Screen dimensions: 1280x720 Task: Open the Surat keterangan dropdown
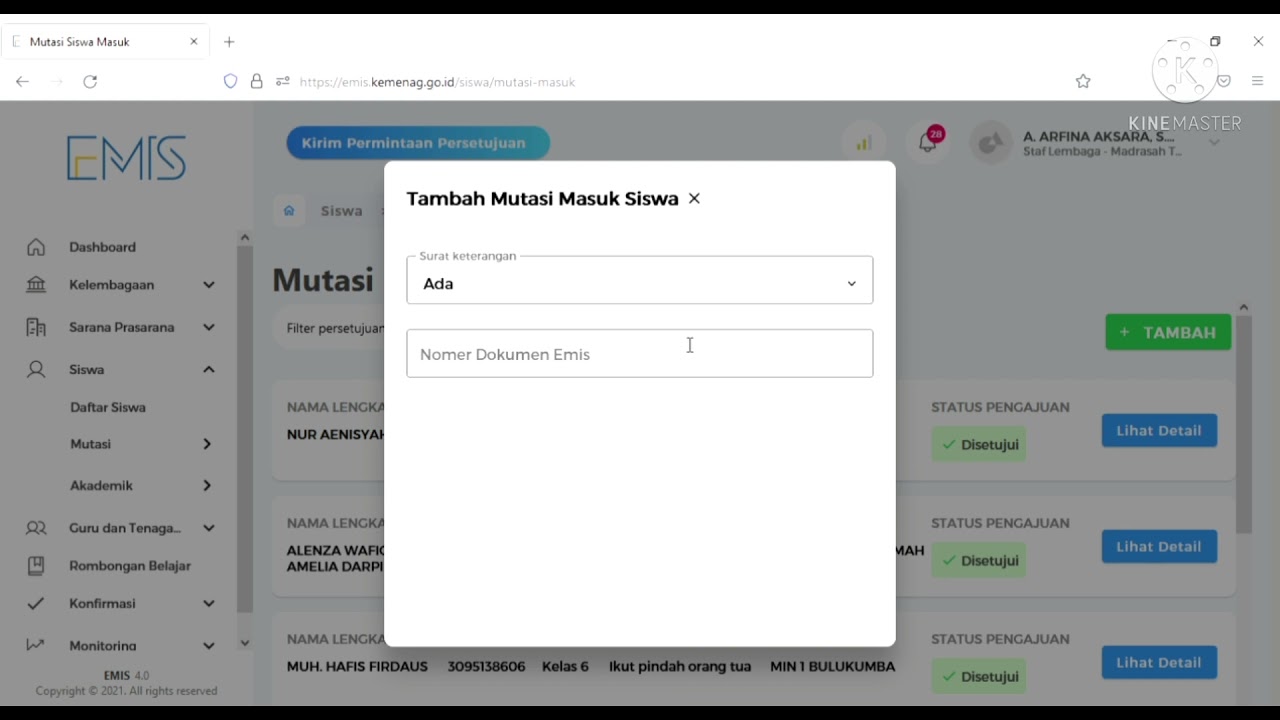640,281
